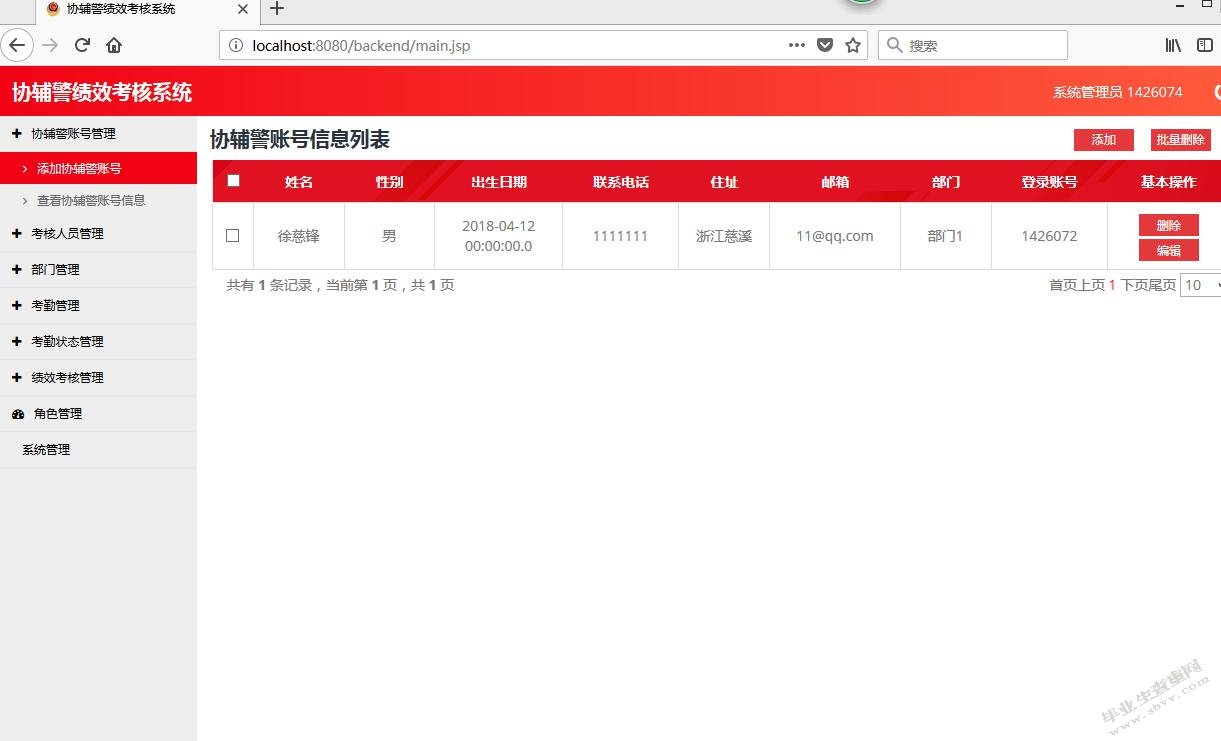Open the Library bookmarks icon

pos(1174,45)
